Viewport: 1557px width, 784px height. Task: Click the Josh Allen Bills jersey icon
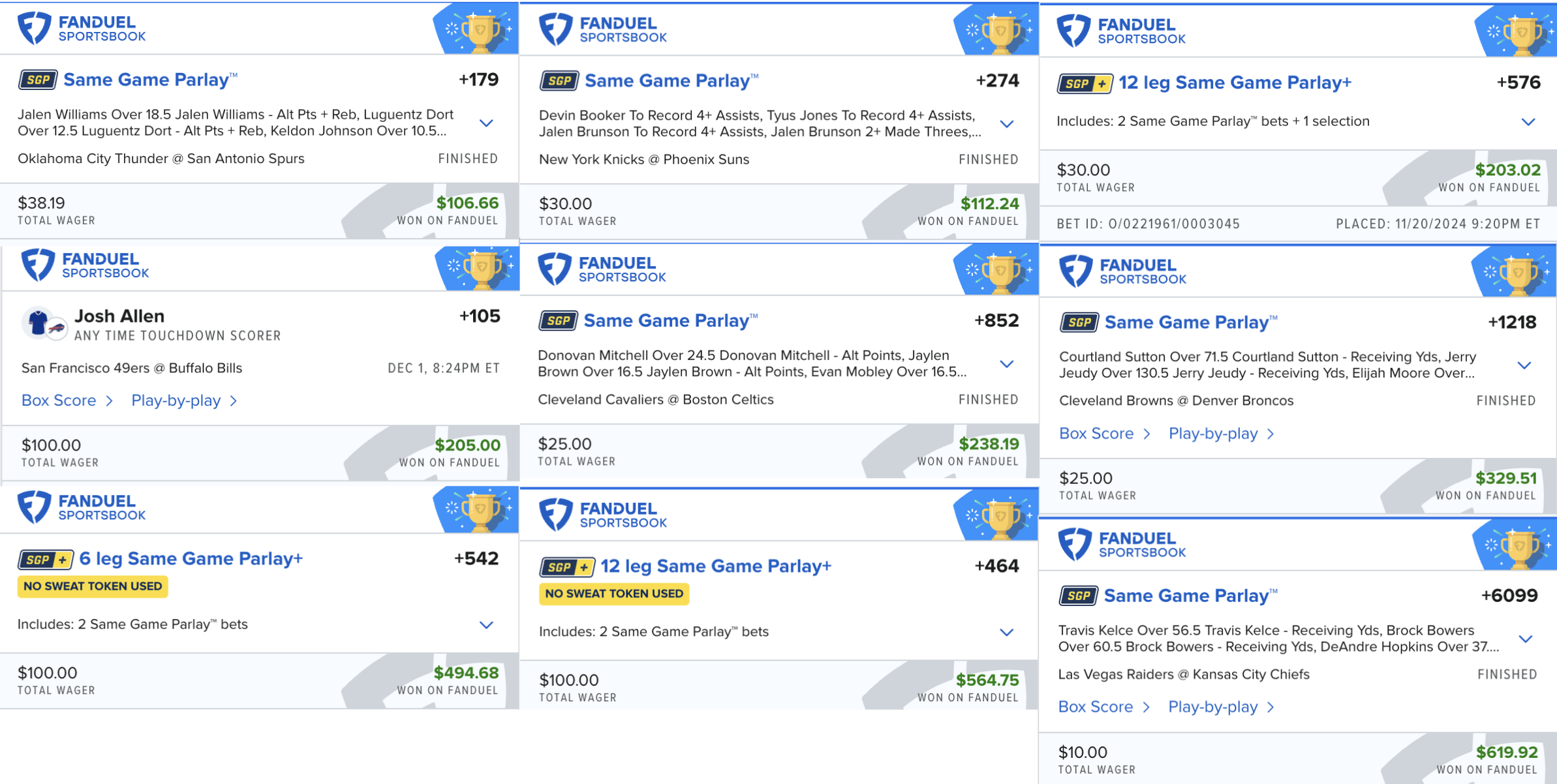(39, 322)
